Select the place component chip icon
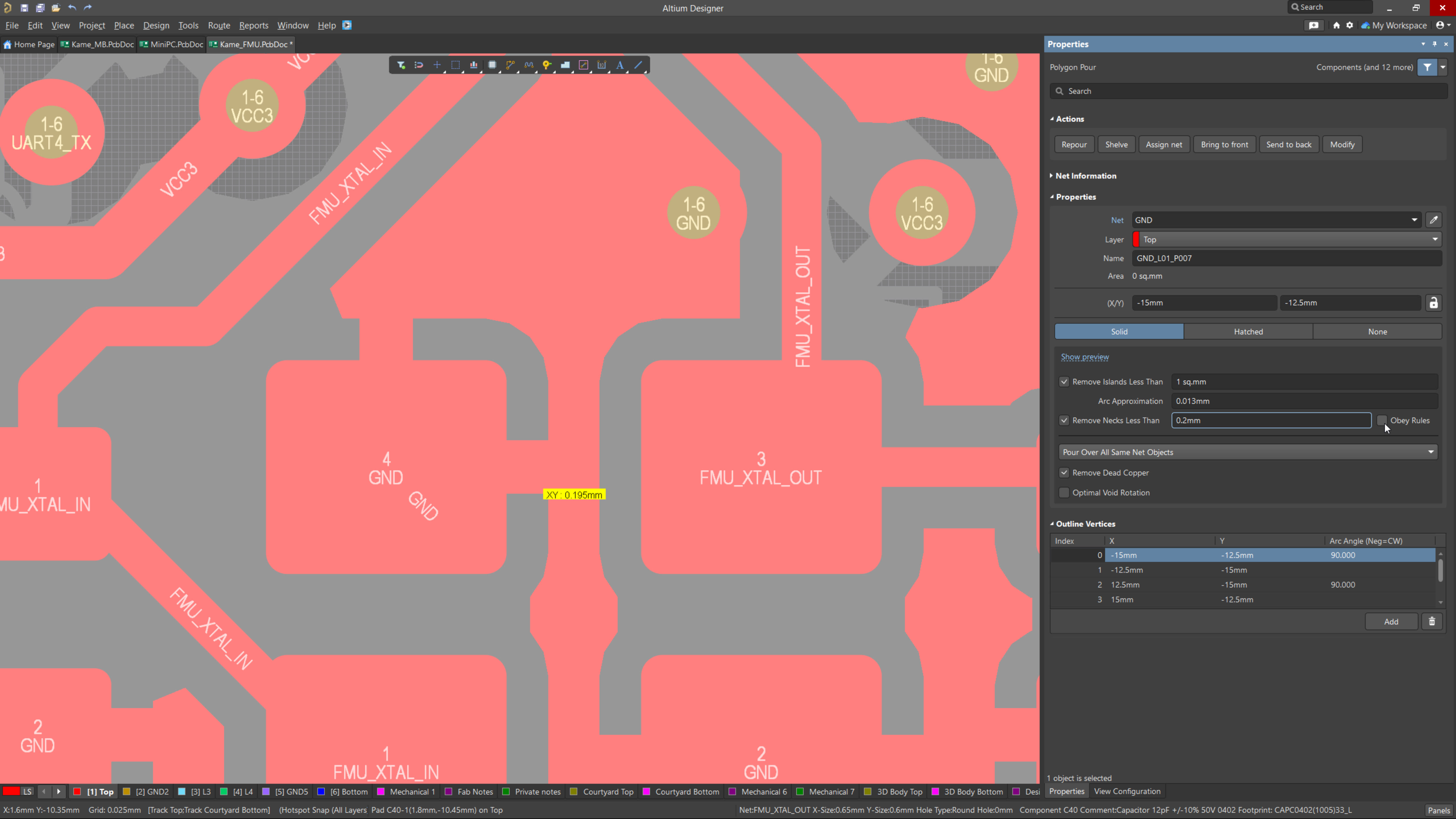The image size is (1456, 819). [492, 65]
